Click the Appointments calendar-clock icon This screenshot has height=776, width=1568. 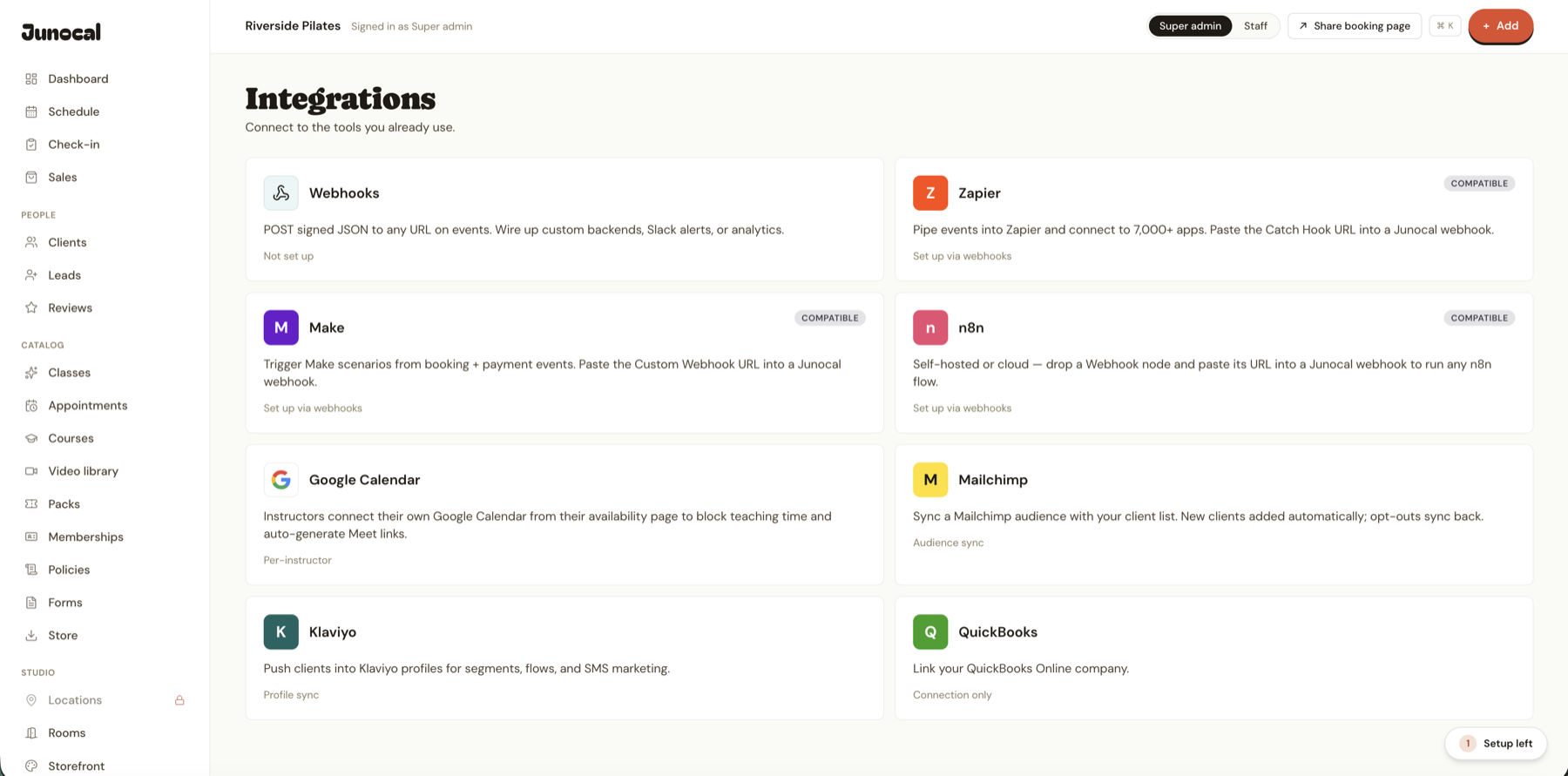[31, 406]
